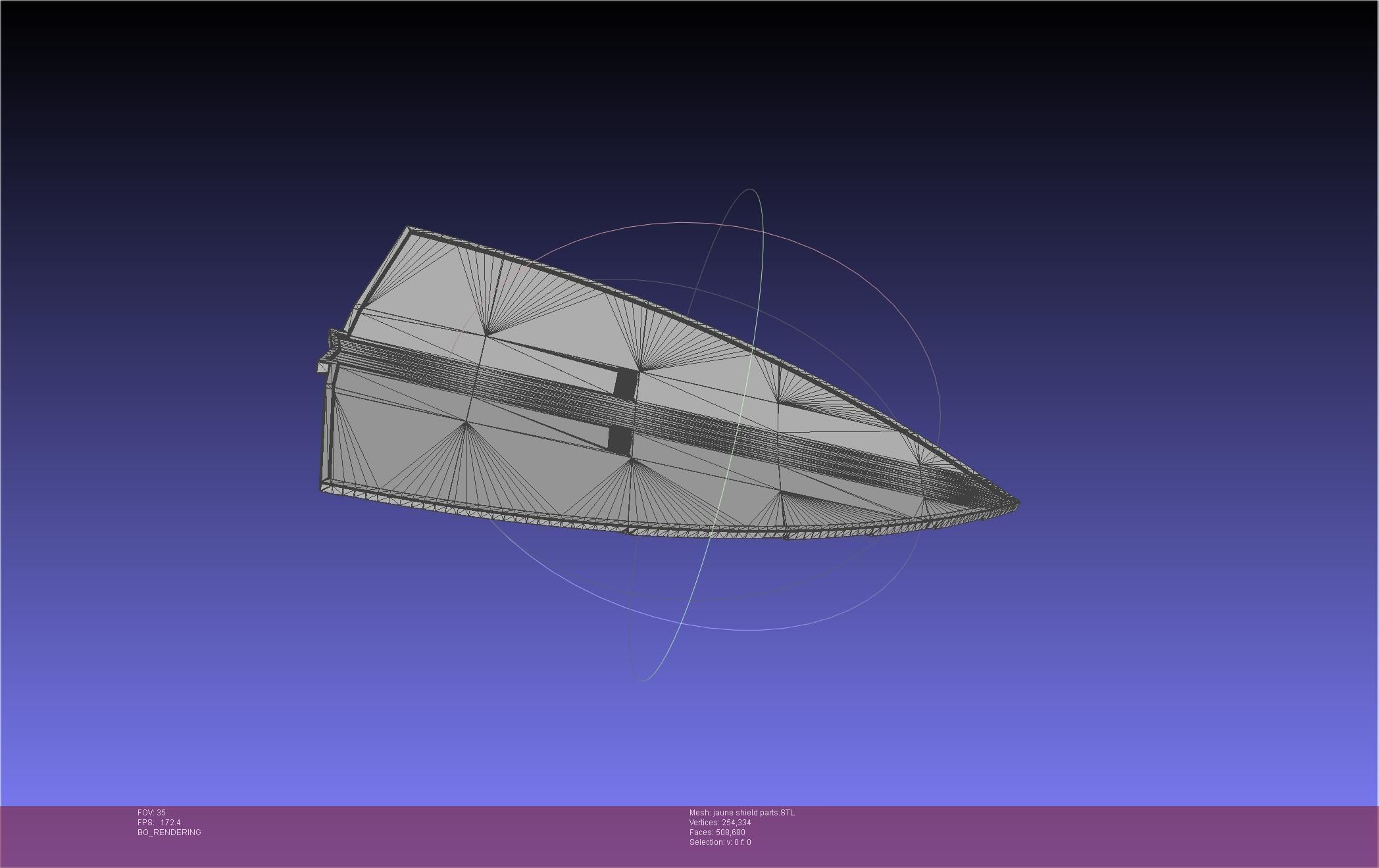The width and height of the screenshot is (1379, 868).
Task: Click the Selection: v: 0 f: 0 text
Action: tap(720, 842)
